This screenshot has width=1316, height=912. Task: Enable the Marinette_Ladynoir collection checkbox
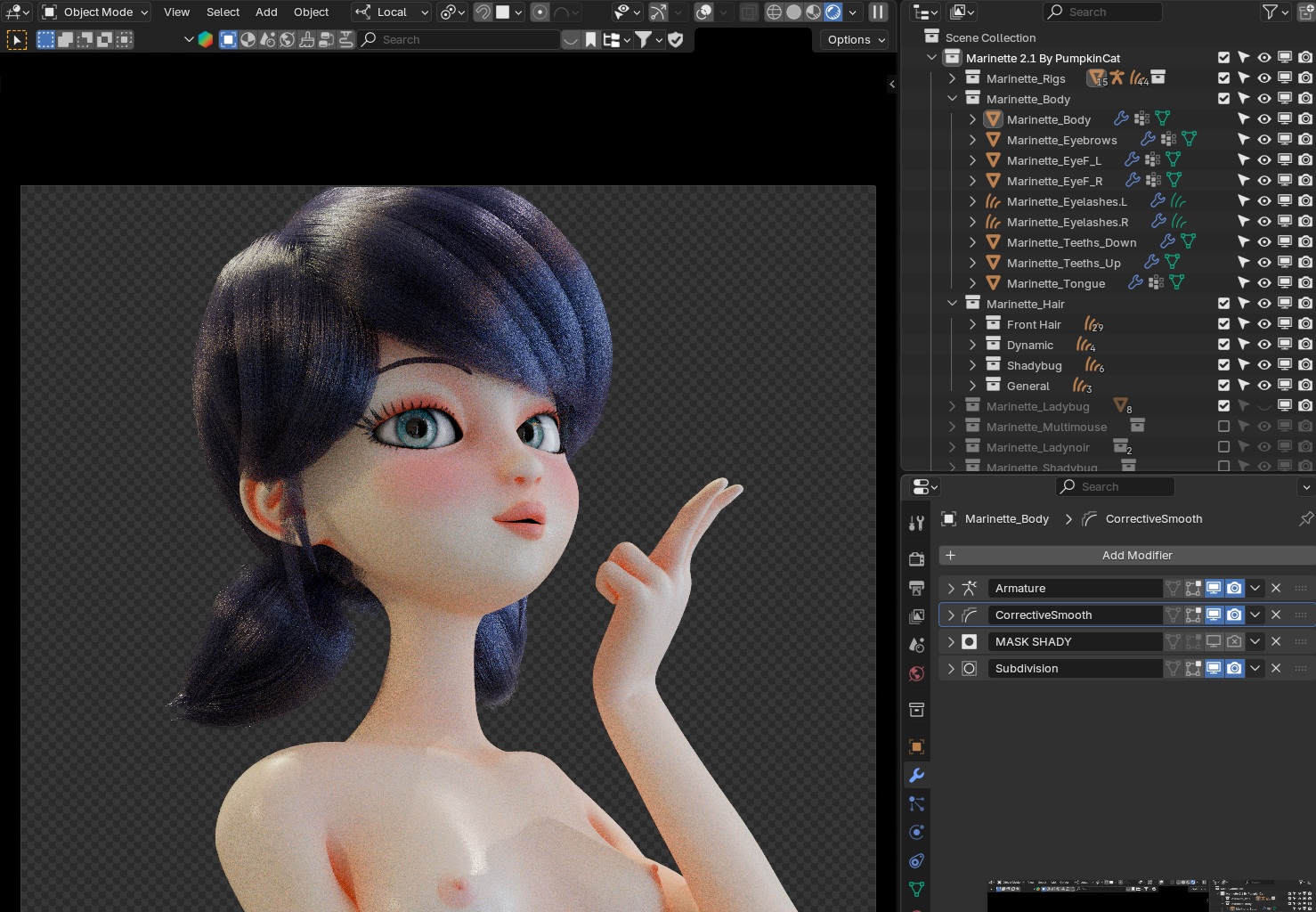pos(1223,447)
